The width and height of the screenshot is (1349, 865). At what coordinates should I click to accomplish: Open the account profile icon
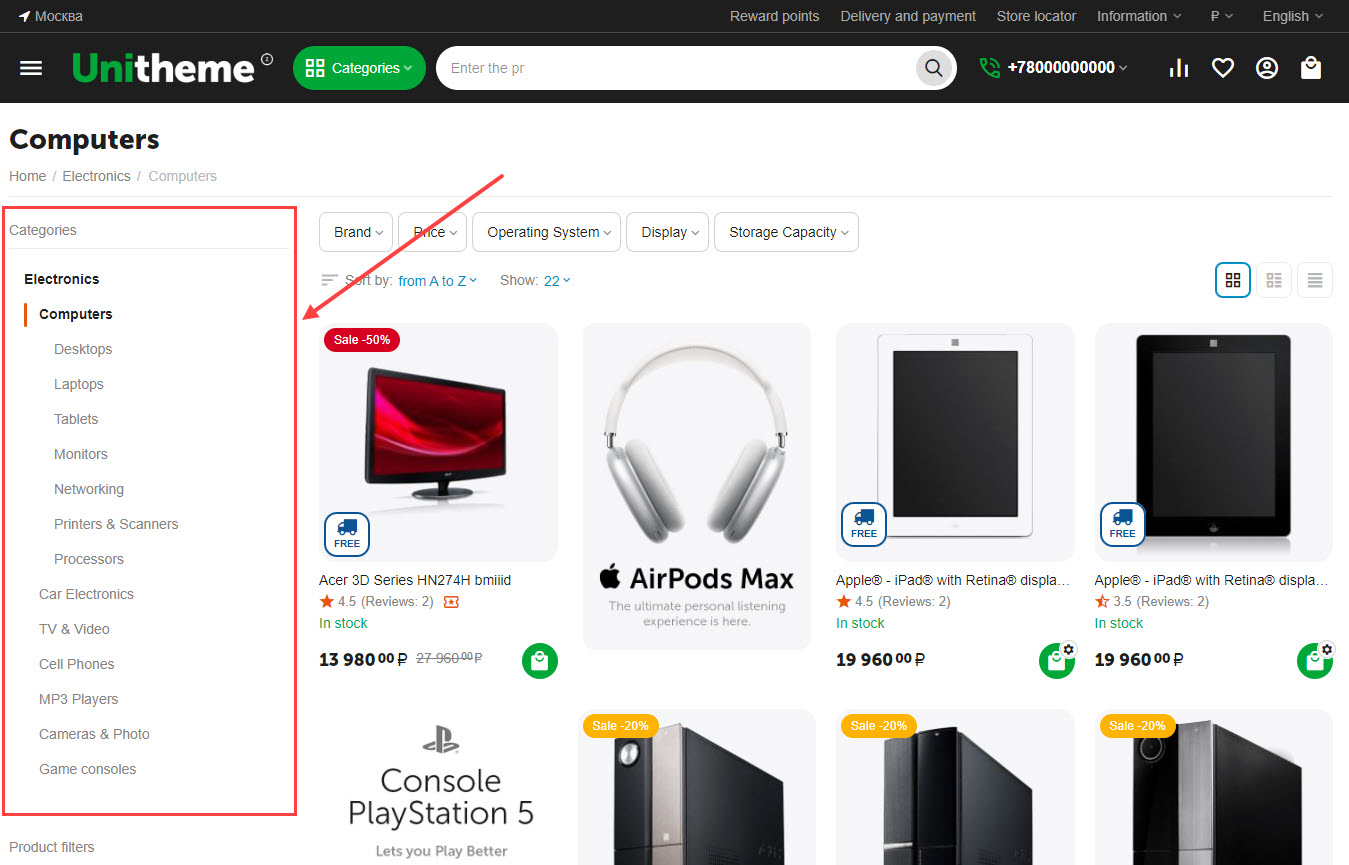(x=1266, y=68)
